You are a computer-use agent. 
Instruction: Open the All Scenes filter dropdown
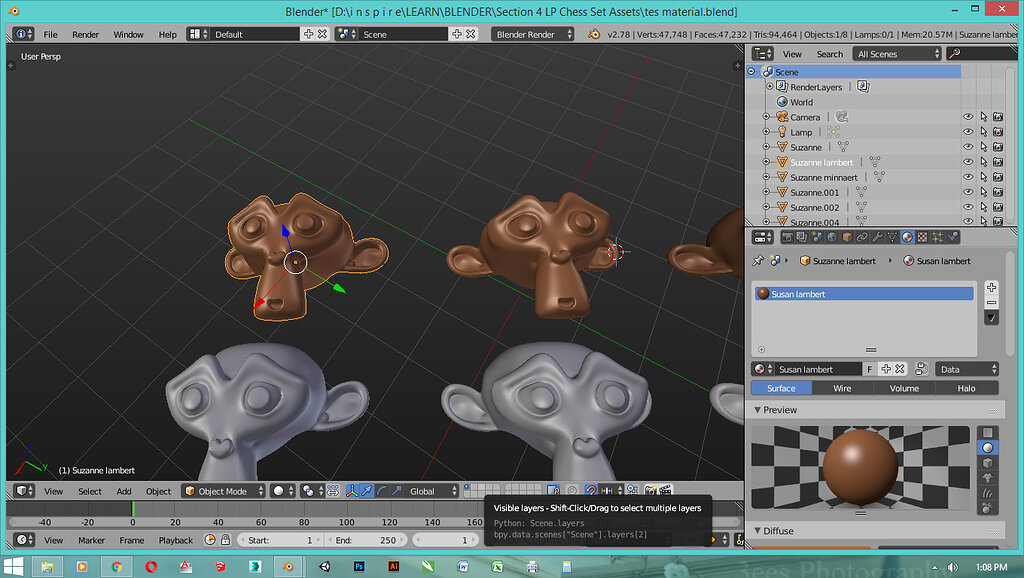tap(897, 53)
